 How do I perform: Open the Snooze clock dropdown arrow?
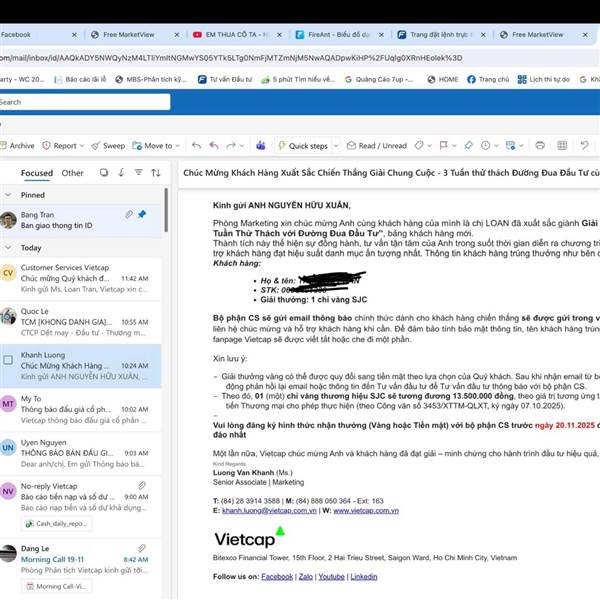[x=496, y=146]
